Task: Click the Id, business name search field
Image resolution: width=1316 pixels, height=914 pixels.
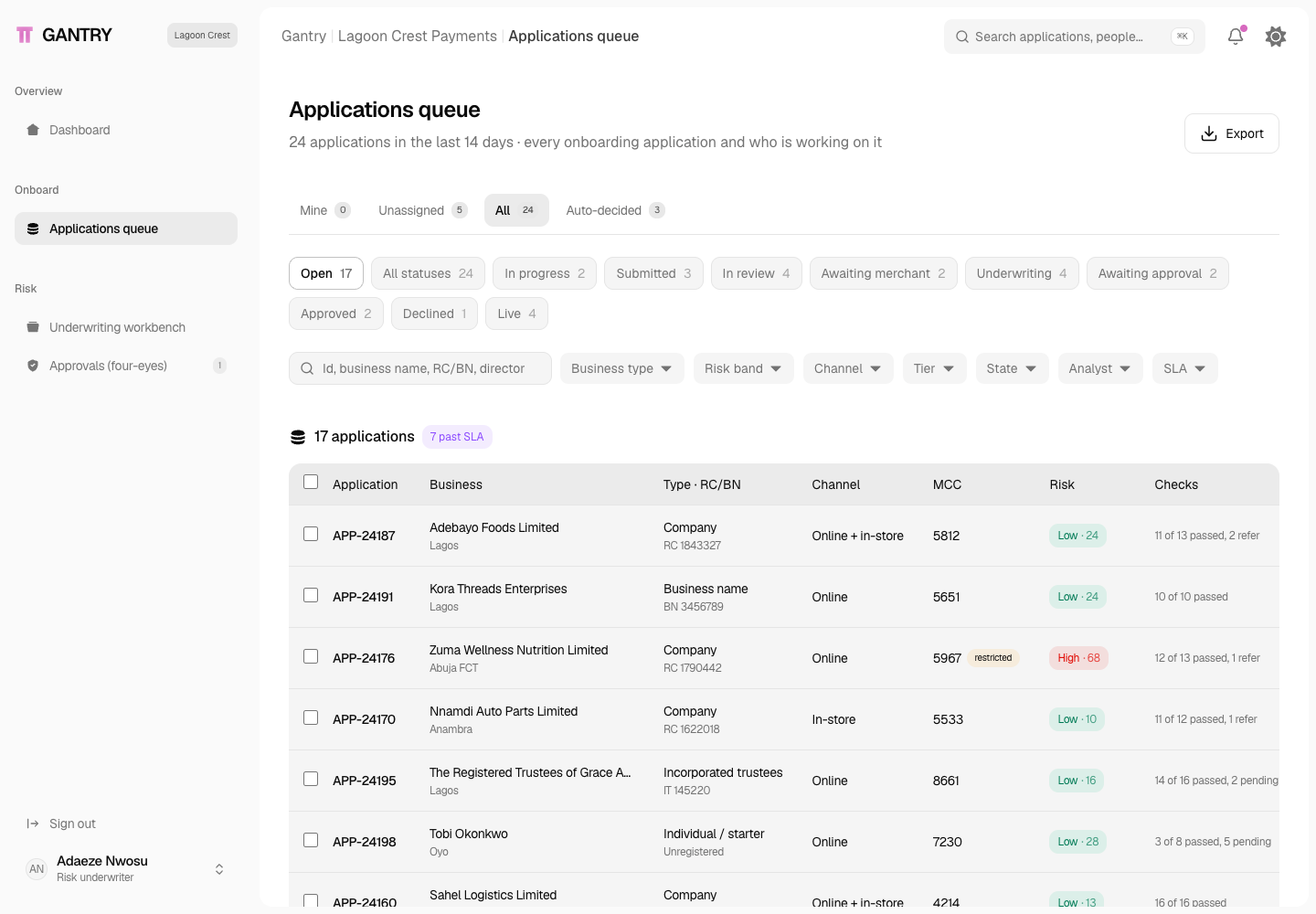Action: (x=420, y=368)
